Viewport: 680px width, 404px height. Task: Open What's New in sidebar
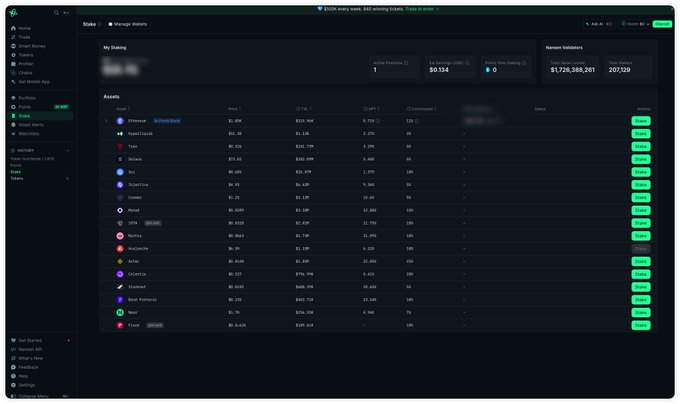click(30, 358)
